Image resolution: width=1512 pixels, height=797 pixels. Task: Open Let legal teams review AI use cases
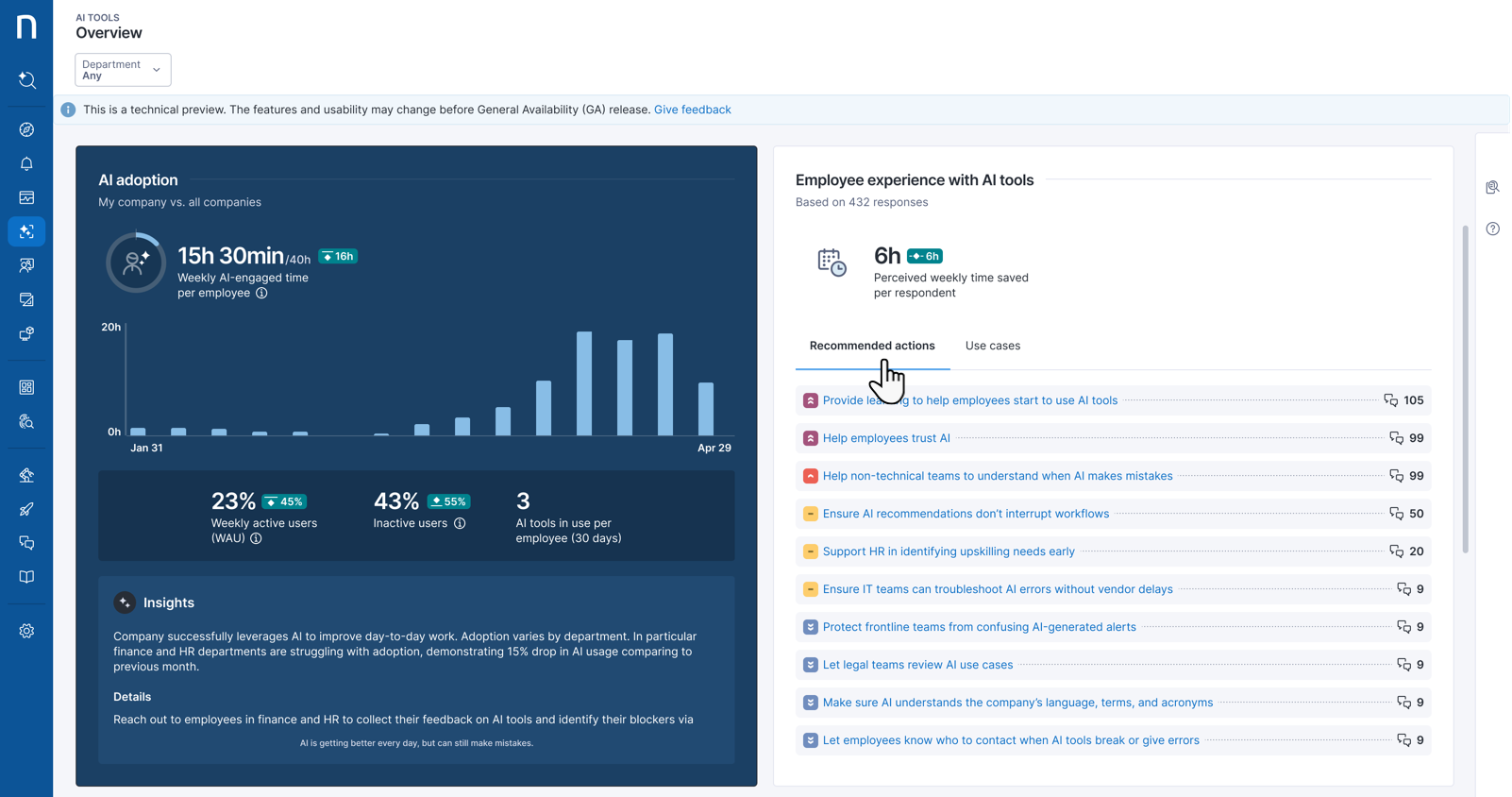(x=916, y=665)
